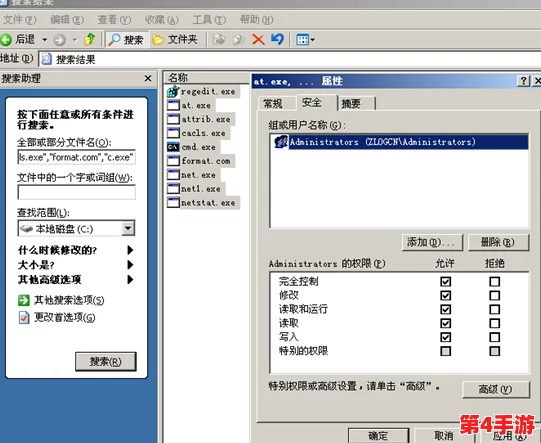Click the 高级 button
This screenshot has width=541, height=443.
coord(495,390)
